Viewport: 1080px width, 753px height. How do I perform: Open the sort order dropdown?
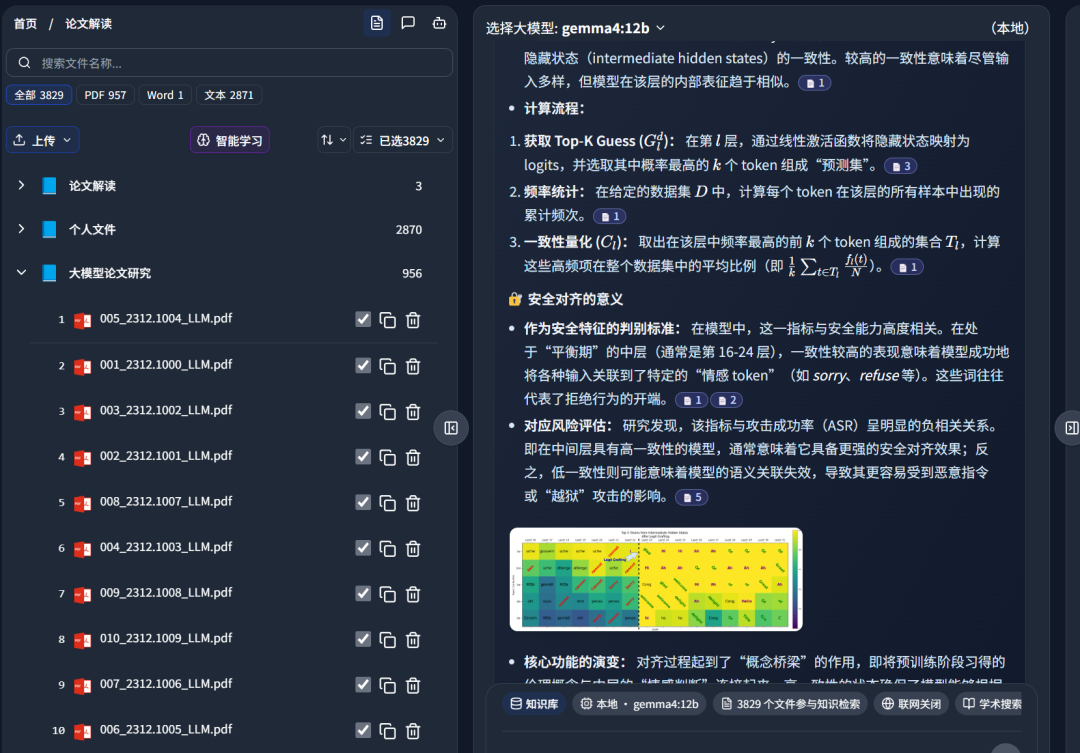pyautogui.click(x=333, y=140)
